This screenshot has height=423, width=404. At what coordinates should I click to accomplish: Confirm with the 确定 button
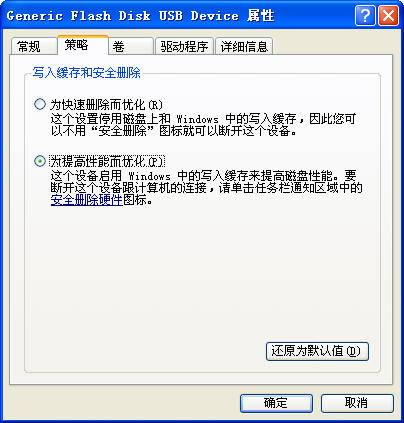(276, 403)
